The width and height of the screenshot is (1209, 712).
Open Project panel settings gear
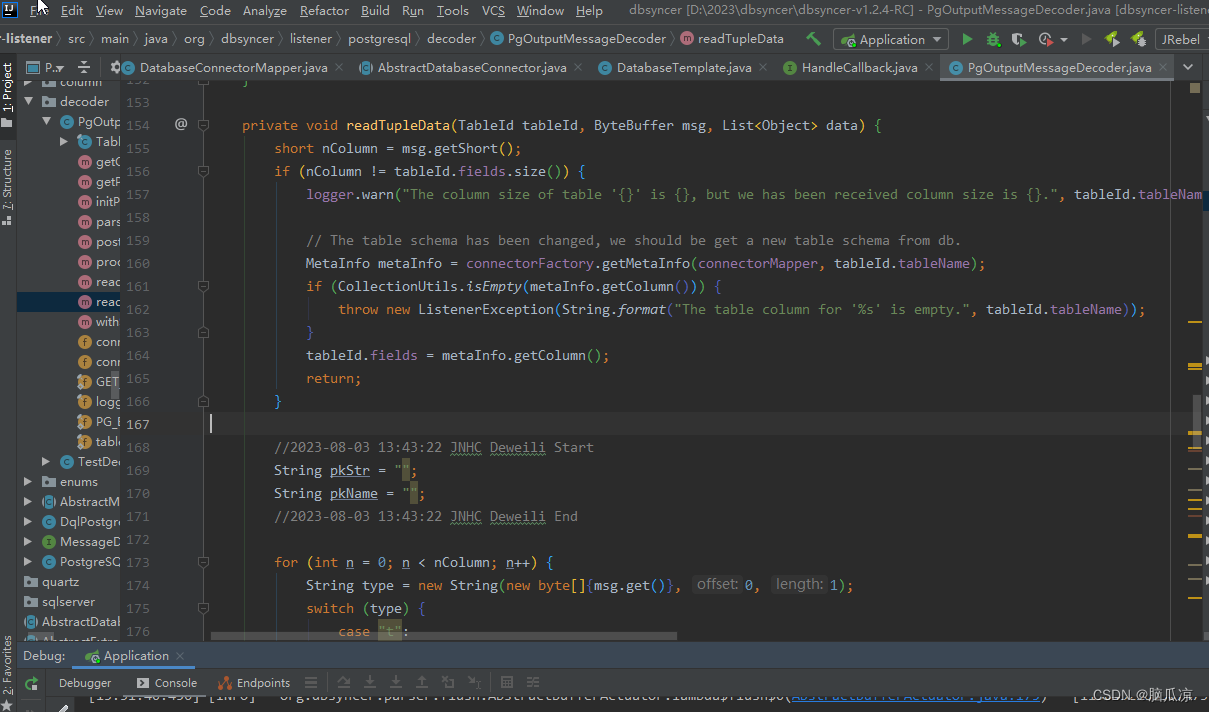point(115,67)
